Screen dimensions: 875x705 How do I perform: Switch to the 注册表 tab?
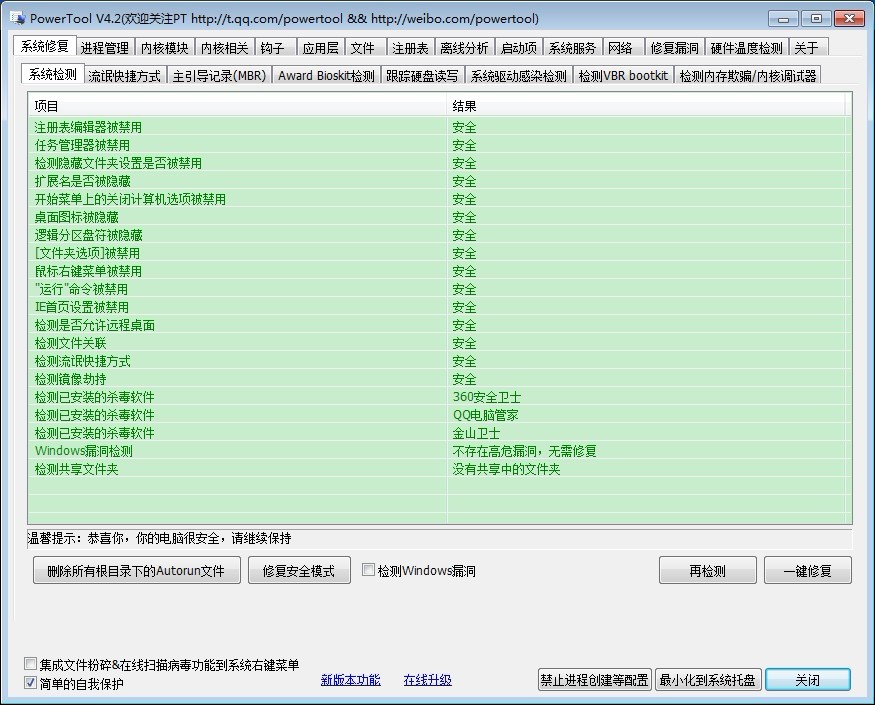410,48
